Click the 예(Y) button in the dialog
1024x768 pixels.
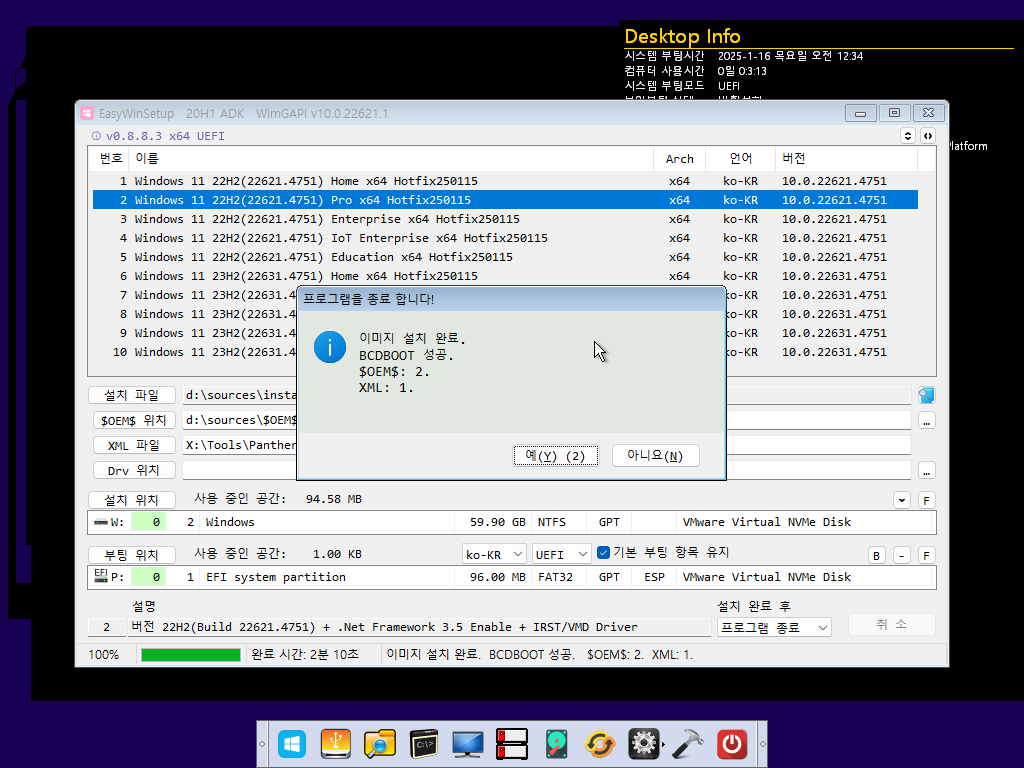[555, 455]
